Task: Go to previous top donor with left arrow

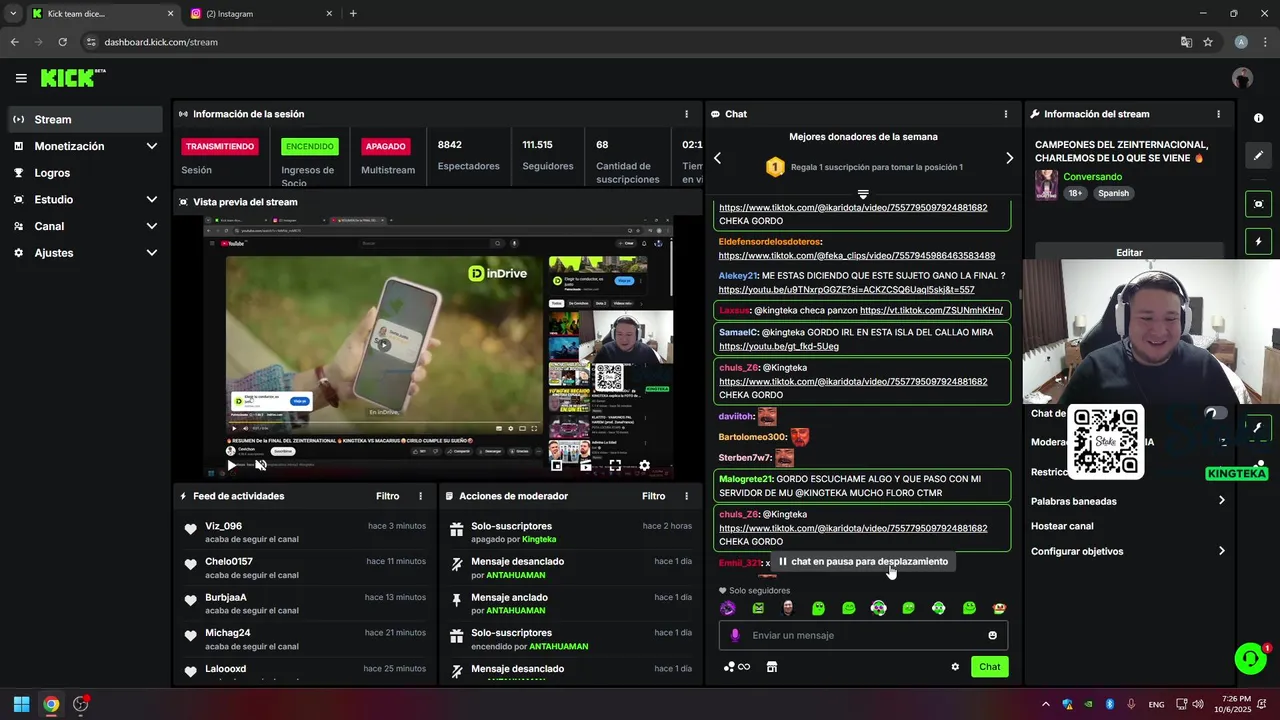Action: pyautogui.click(x=717, y=158)
